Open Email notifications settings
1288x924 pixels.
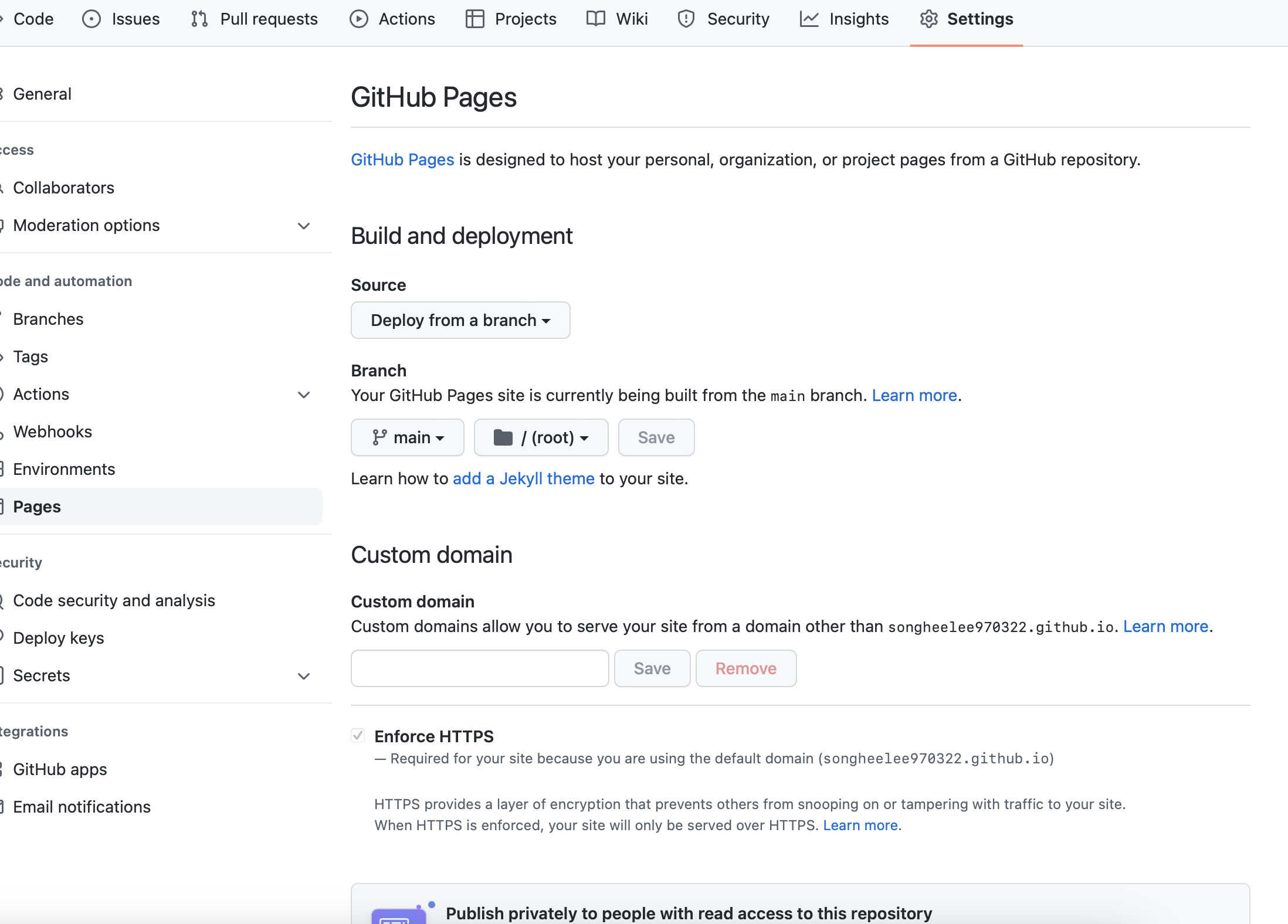pyautogui.click(x=161, y=807)
